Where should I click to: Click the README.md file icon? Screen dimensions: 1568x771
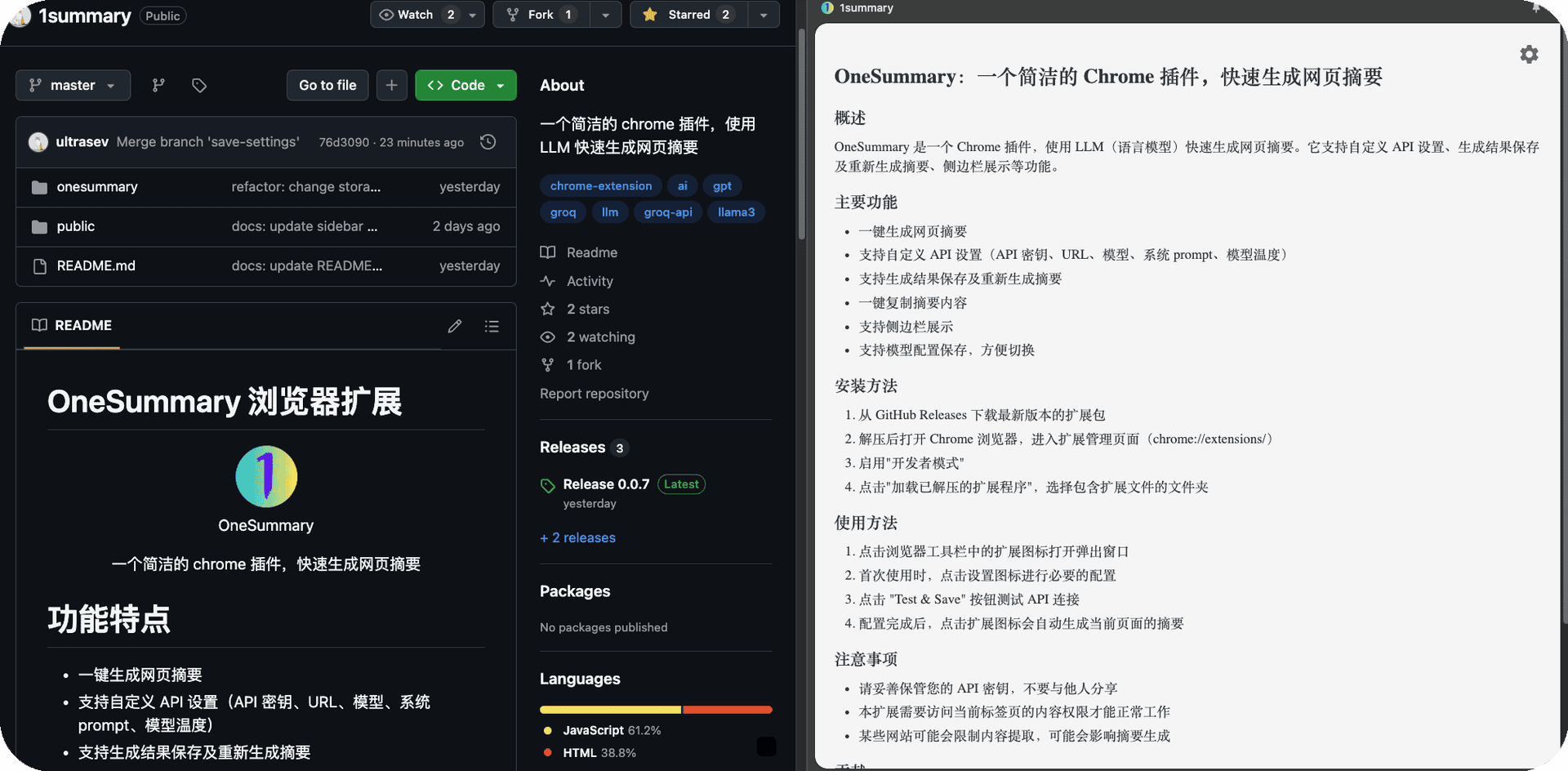[x=39, y=266]
